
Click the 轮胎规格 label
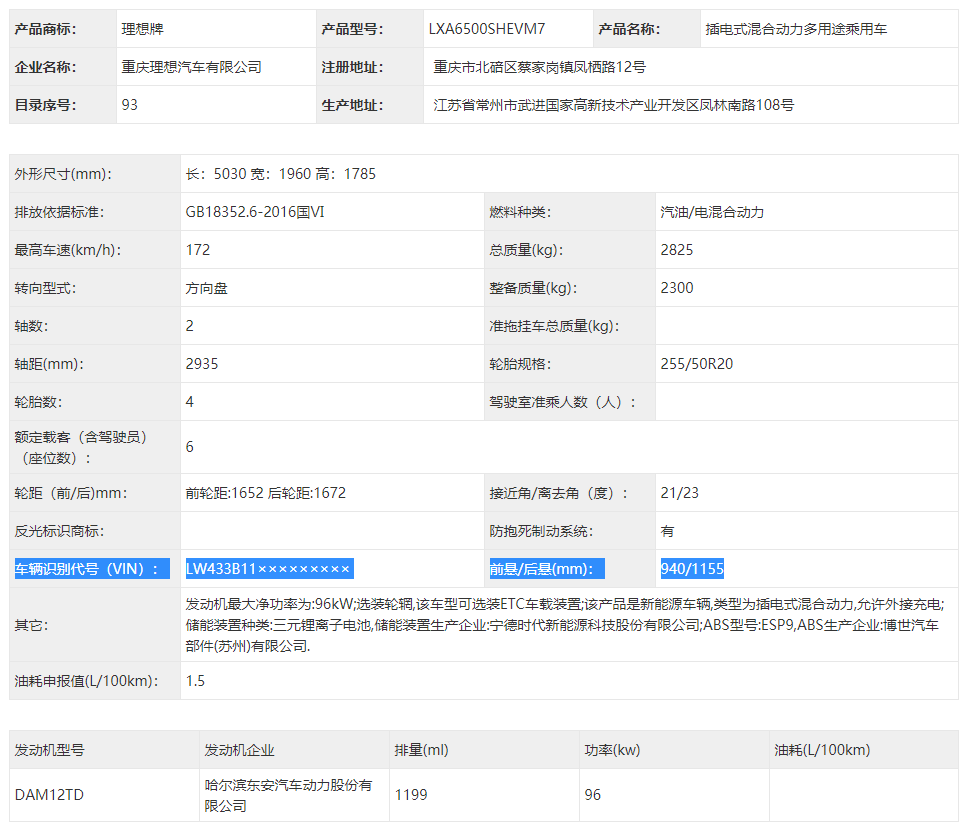(x=520, y=364)
